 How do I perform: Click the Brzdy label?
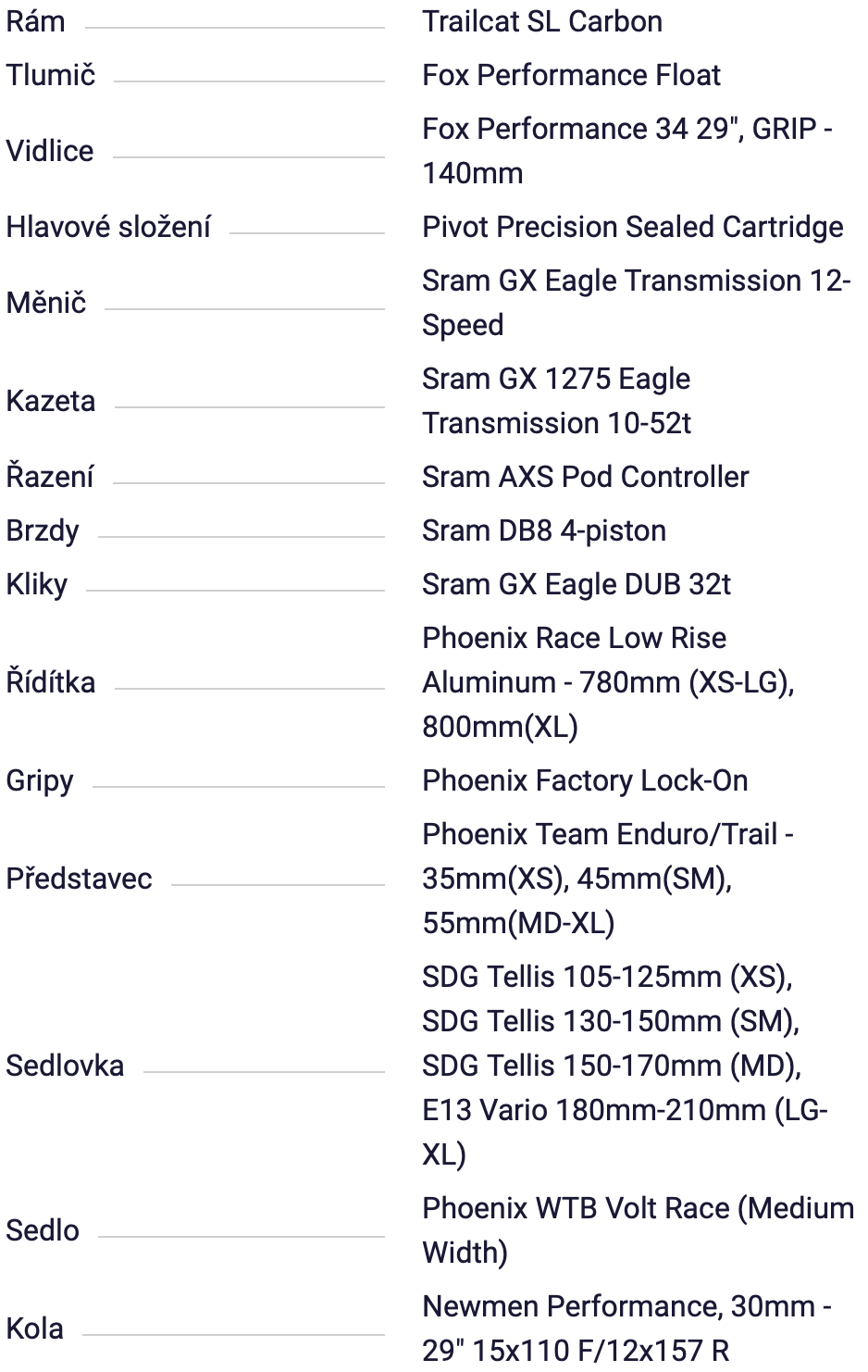(x=42, y=530)
